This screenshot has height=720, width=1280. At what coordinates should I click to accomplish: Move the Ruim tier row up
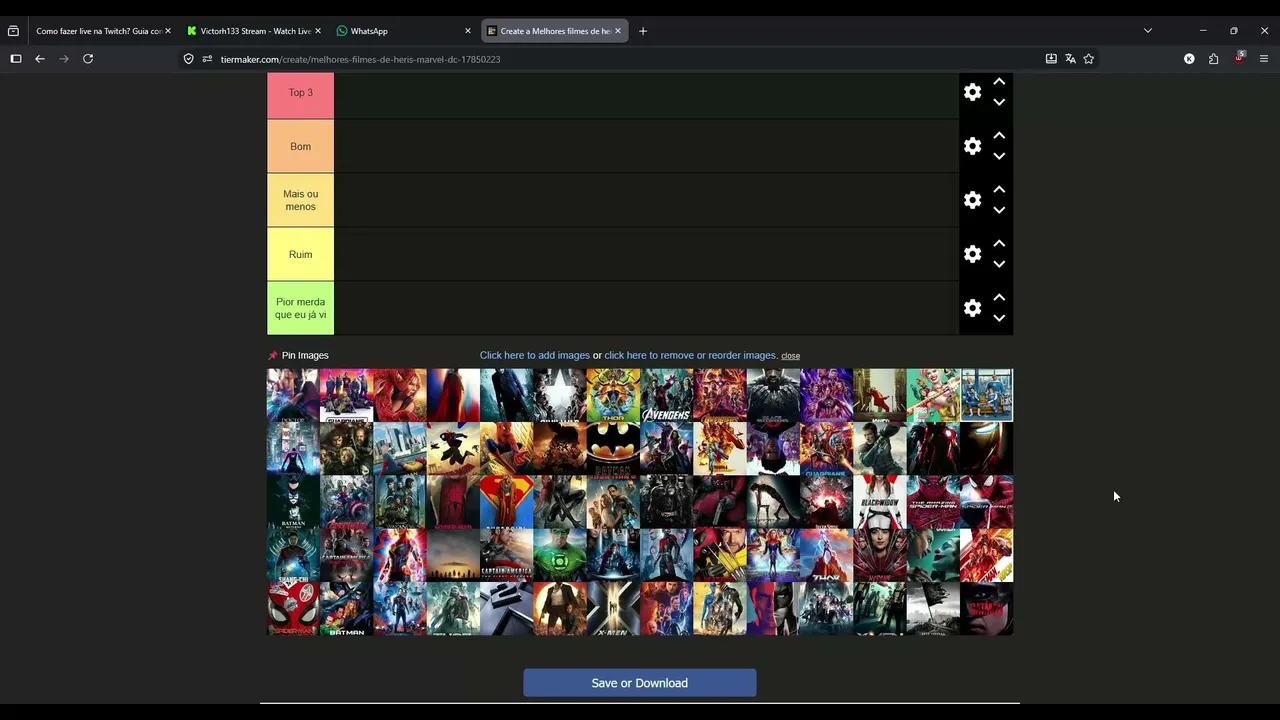[999, 243]
